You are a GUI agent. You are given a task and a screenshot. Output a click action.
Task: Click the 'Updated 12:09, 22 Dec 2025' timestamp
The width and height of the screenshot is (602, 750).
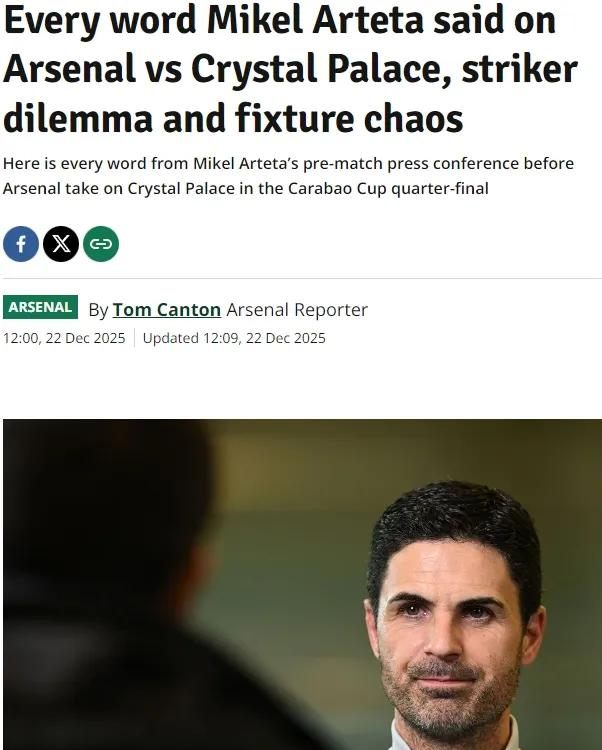coord(234,338)
